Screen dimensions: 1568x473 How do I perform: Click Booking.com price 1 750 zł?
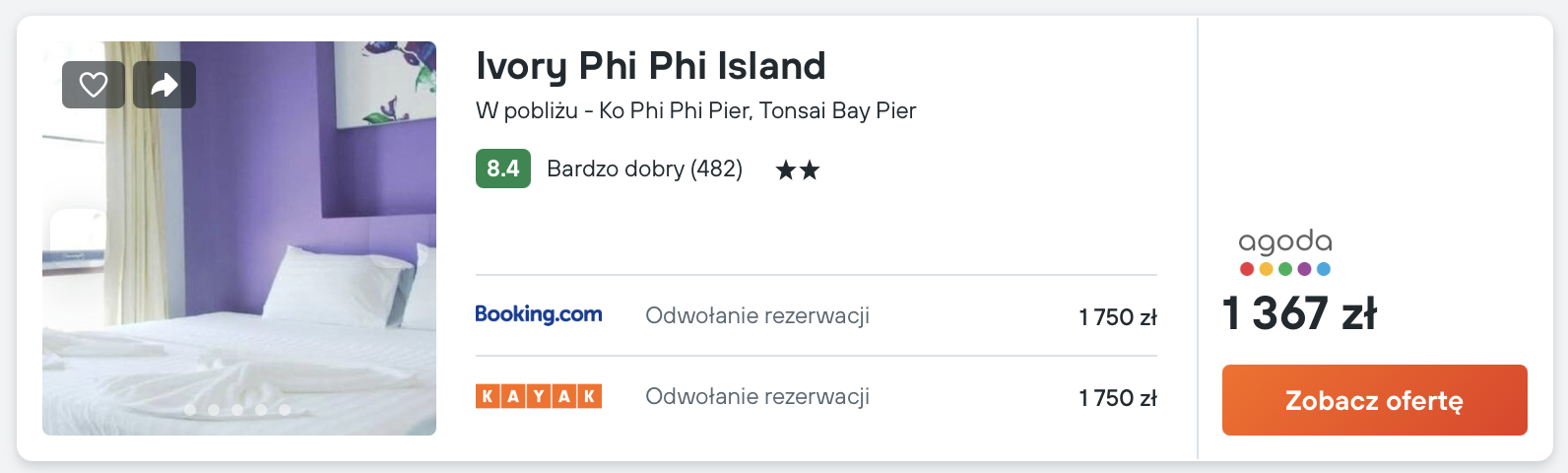[1117, 317]
